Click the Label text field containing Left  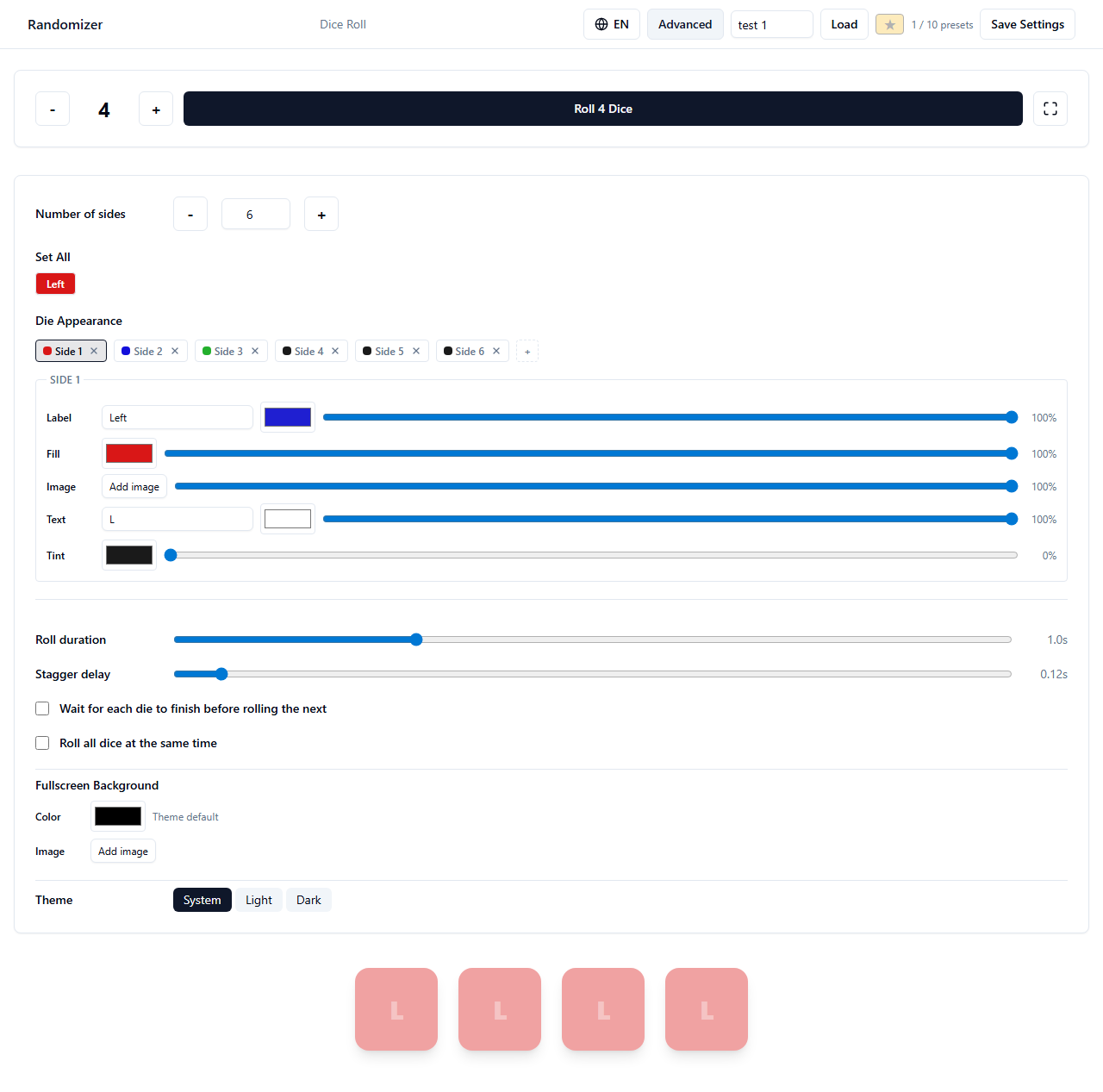pos(178,417)
